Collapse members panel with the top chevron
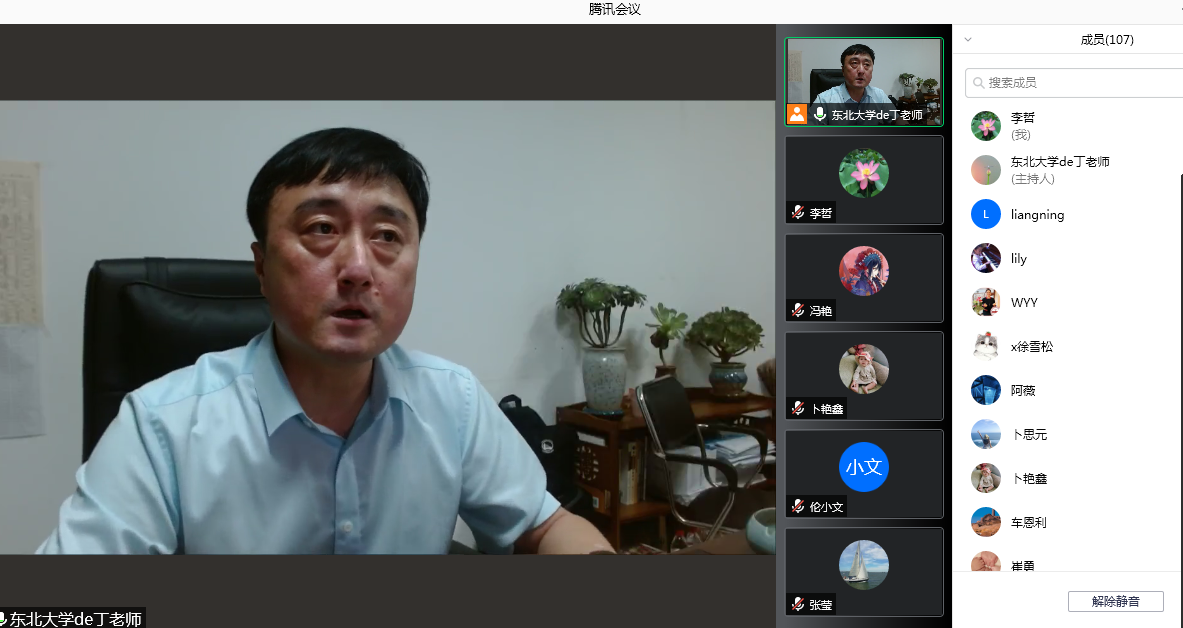Image resolution: width=1183 pixels, height=628 pixels. [968, 40]
